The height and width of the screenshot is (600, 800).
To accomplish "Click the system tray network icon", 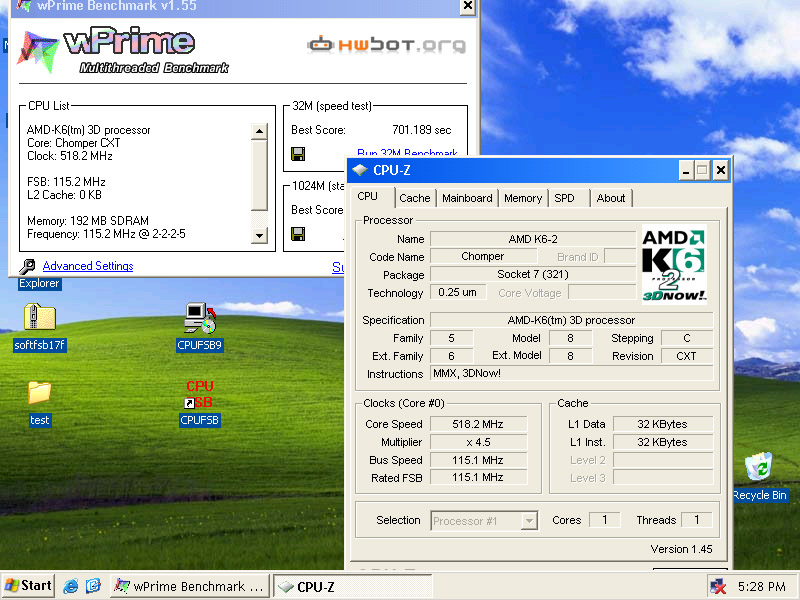I will point(718,586).
